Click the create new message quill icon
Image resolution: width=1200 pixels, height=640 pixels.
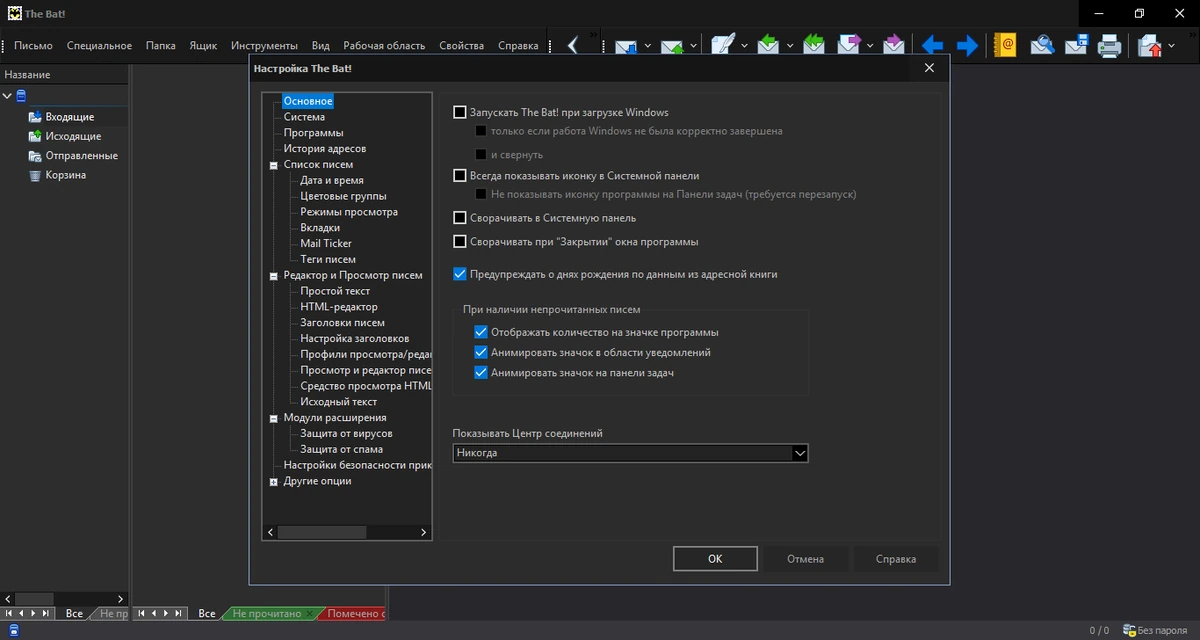(x=723, y=45)
